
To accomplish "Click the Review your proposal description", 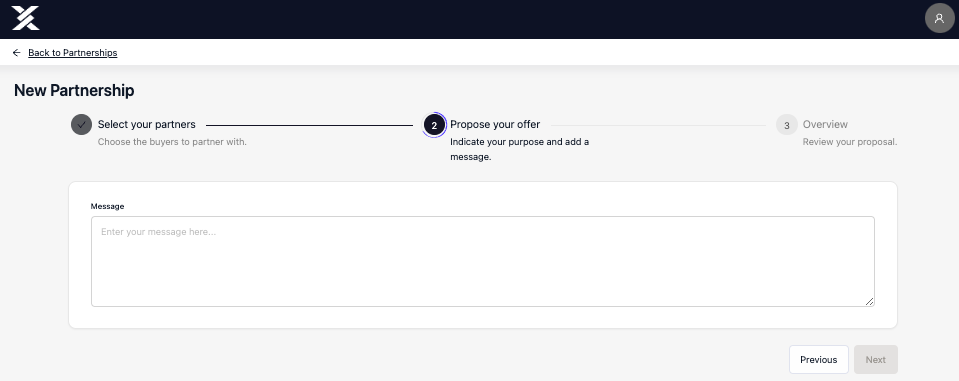I will (850, 142).
